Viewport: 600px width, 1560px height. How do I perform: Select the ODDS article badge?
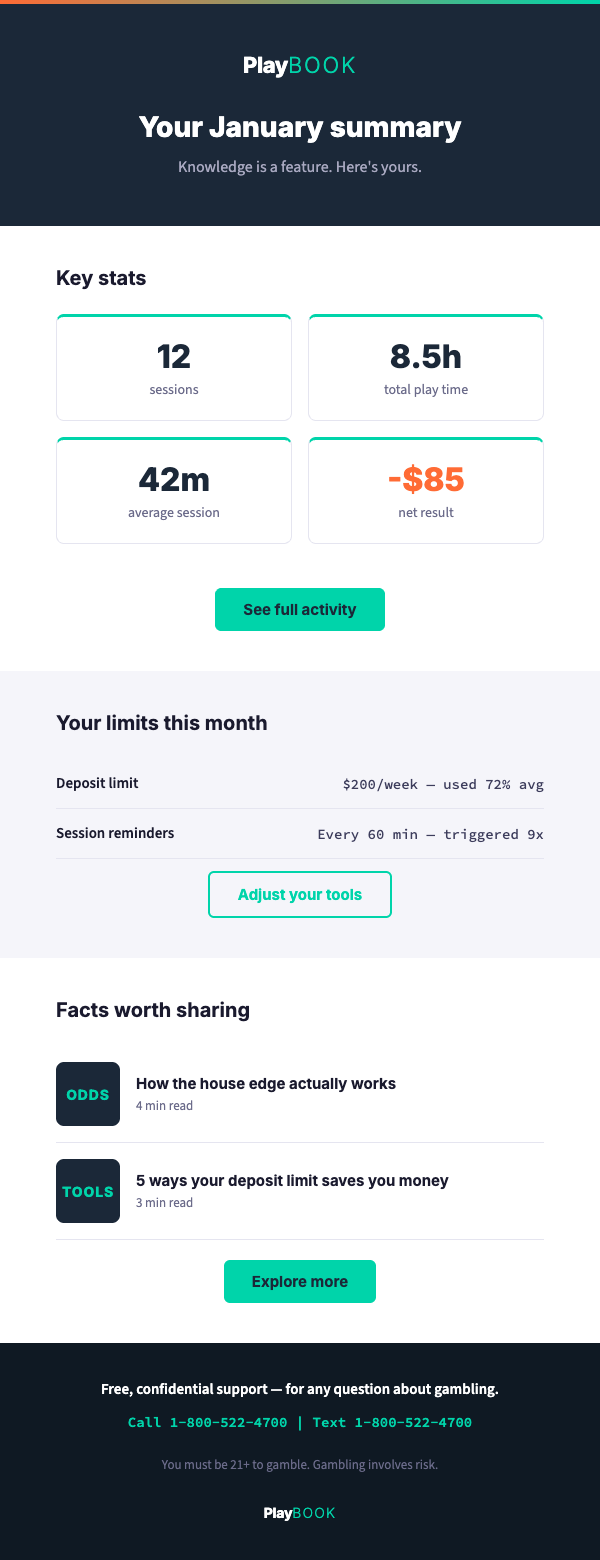pyautogui.click(x=88, y=1093)
